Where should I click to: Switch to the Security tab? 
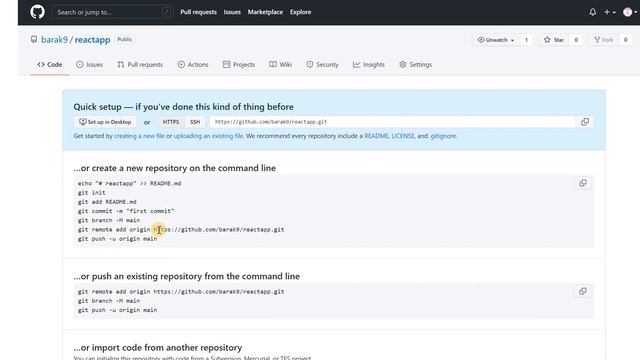click(x=322, y=64)
